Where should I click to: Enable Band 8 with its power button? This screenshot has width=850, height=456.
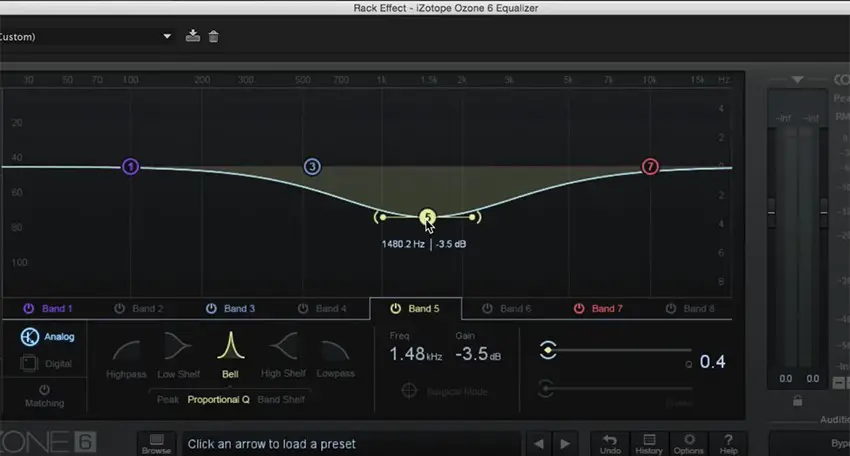[671, 309]
